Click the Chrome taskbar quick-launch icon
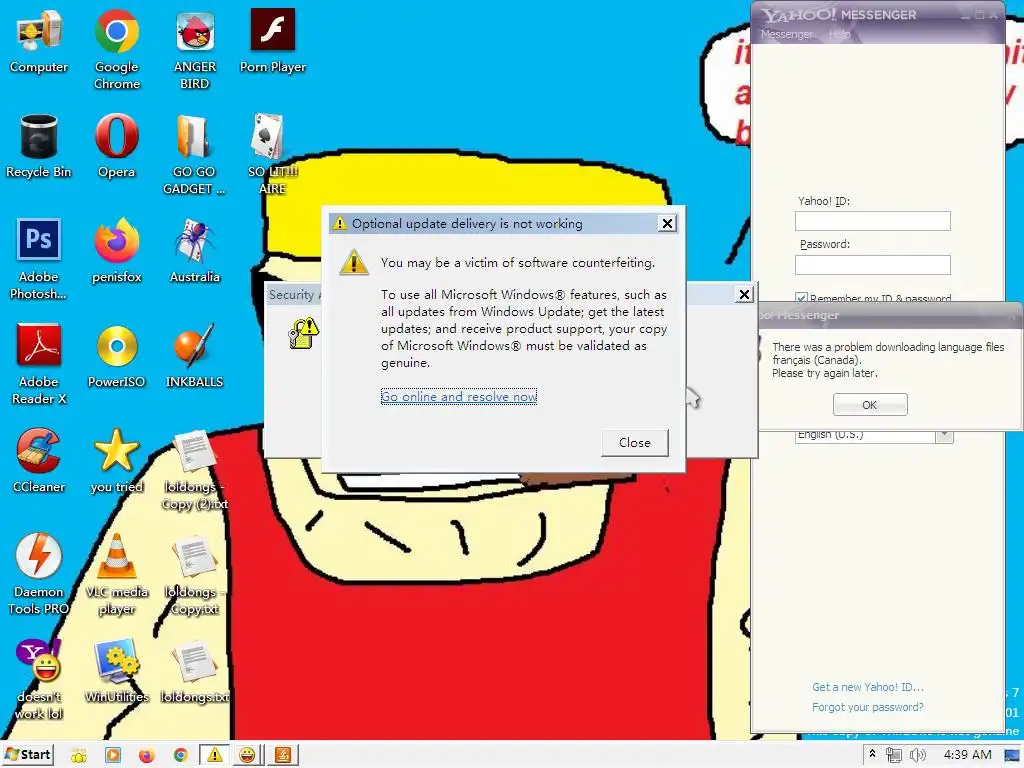 (x=180, y=756)
